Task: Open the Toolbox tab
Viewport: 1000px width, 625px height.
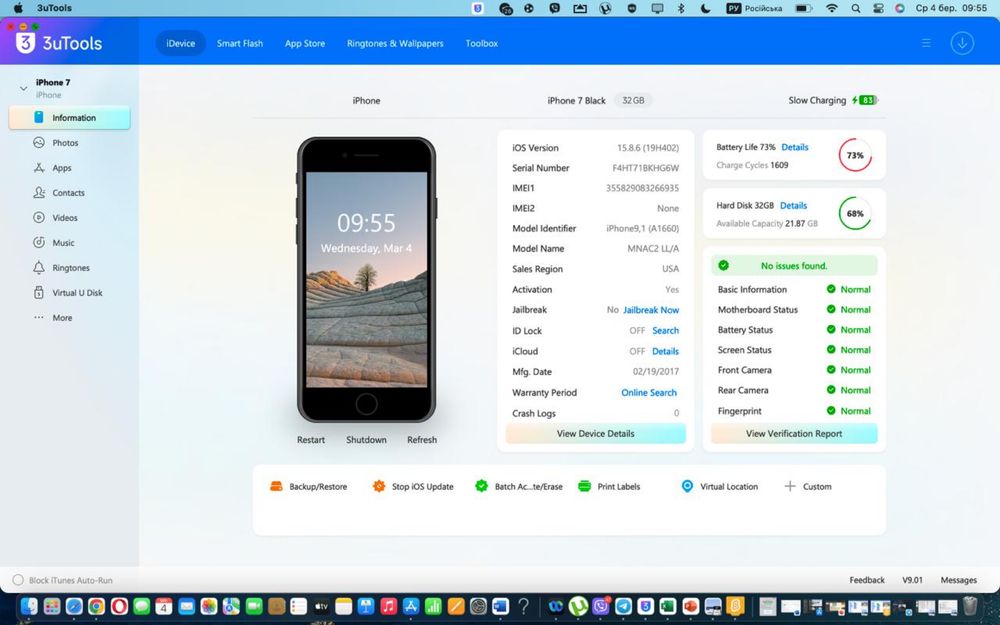Action: tap(482, 43)
